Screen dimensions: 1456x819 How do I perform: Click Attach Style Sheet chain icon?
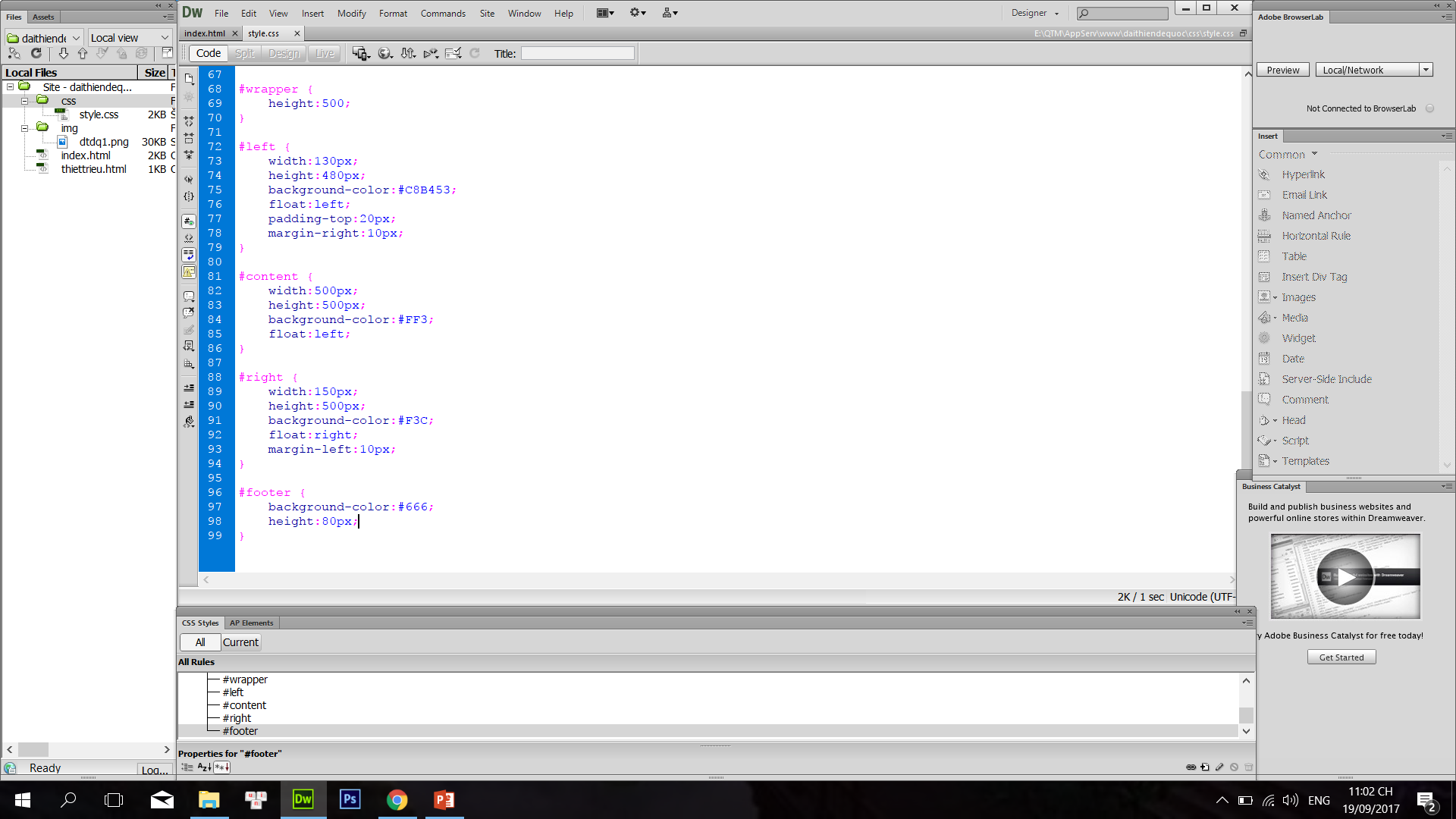pos(1191,767)
